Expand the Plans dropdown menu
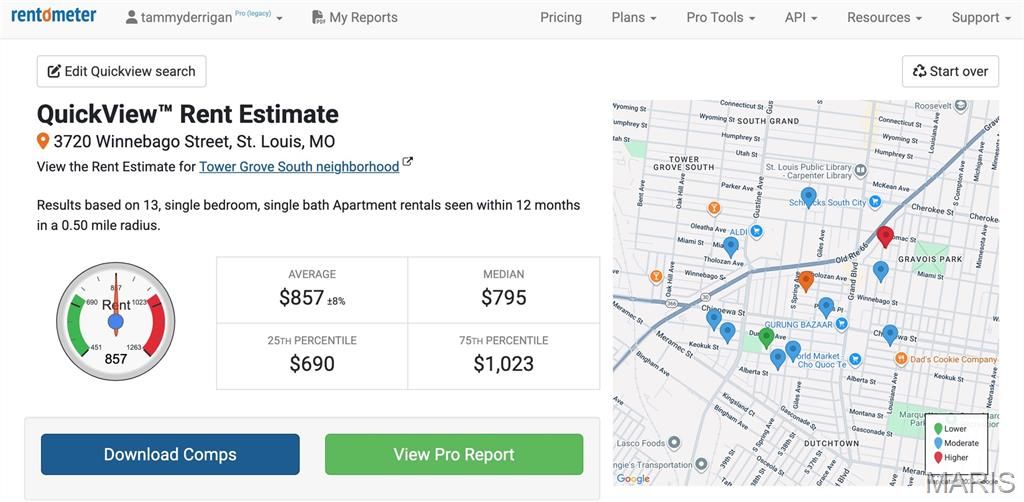The height and width of the screenshot is (502, 1024). coord(634,18)
